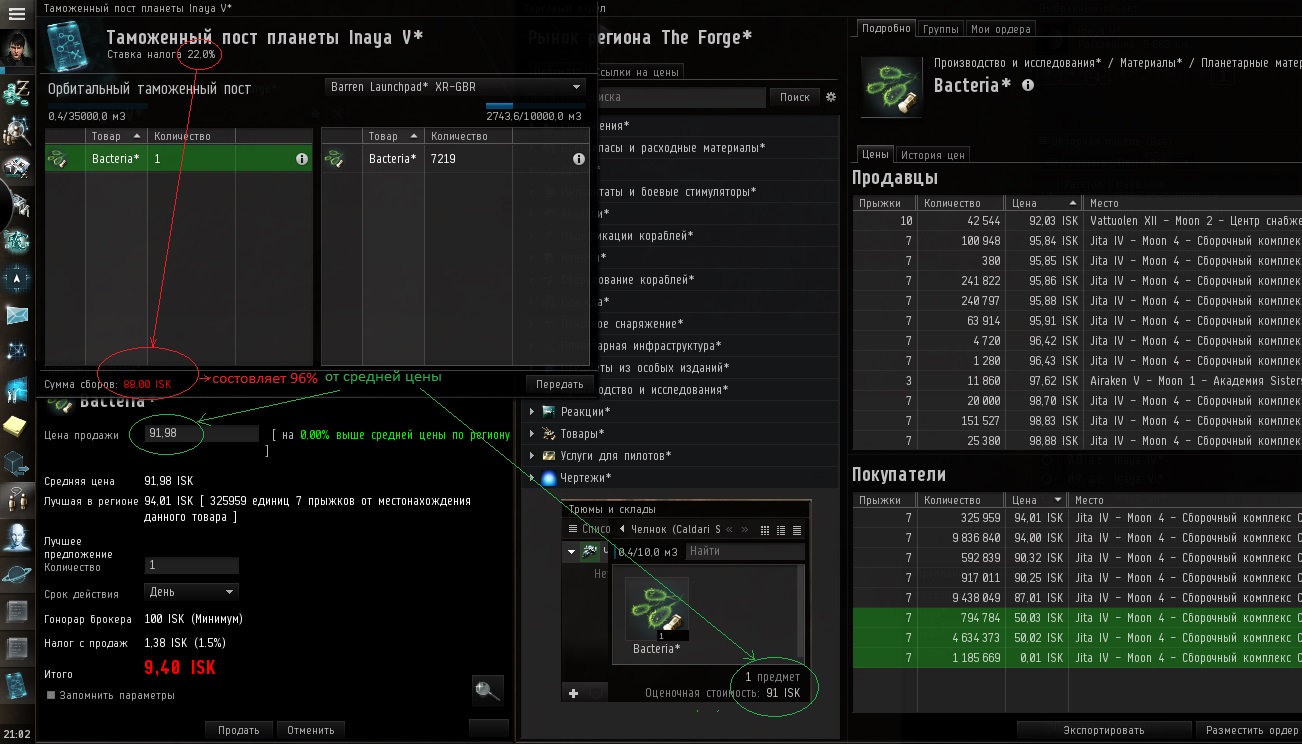1302x744 pixels.
Task: Click the Количество input field in sell window
Action: pyautogui.click(x=191, y=565)
